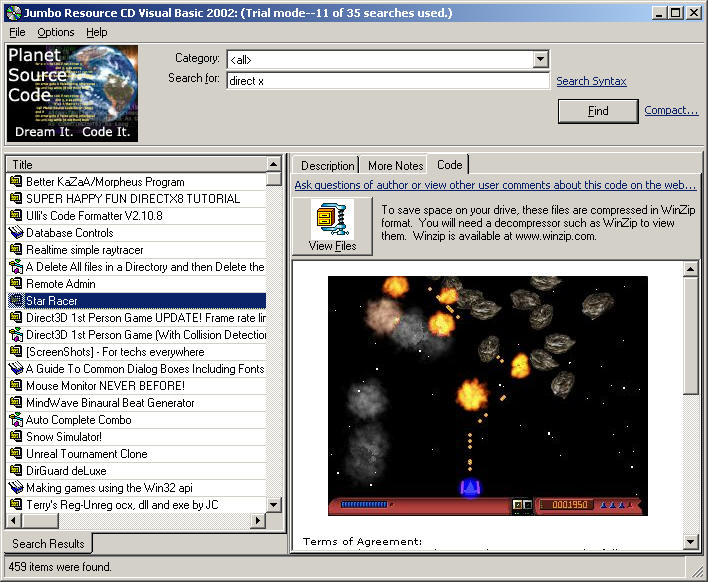Image resolution: width=708 pixels, height=582 pixels.
Task: Click the icon beside Better KaZaA/Morpheus Program
Action: [16, 182]
